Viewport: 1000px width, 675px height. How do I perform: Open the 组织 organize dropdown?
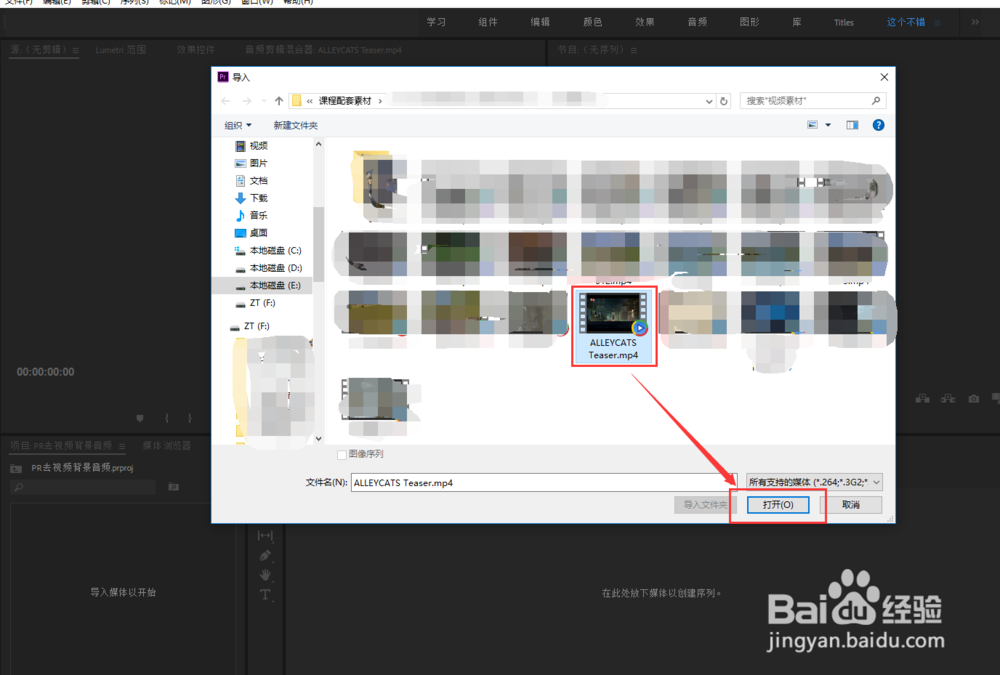(x=238, y=125)
